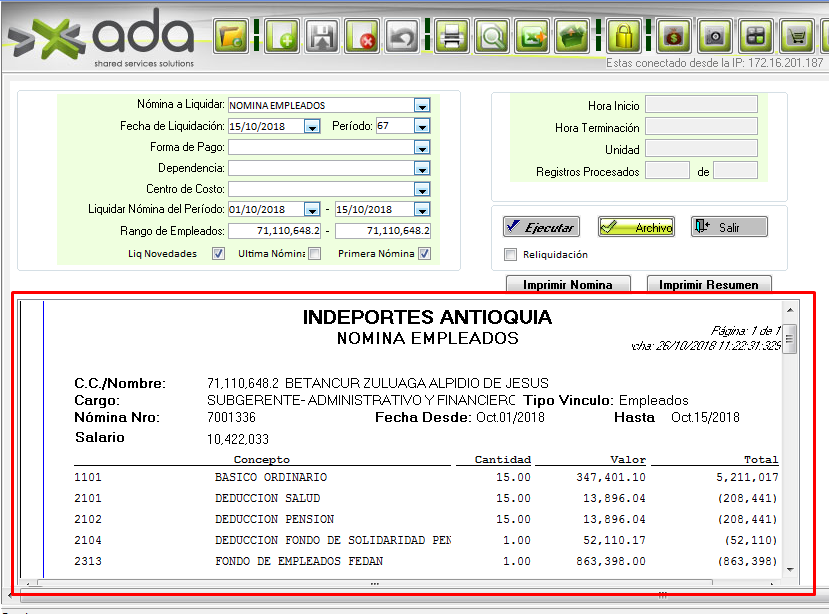Image resolution: width=829 pixels, height=614 pixels.
Task: Click the padlock icon in toolbar
Action: coord(624,37)
